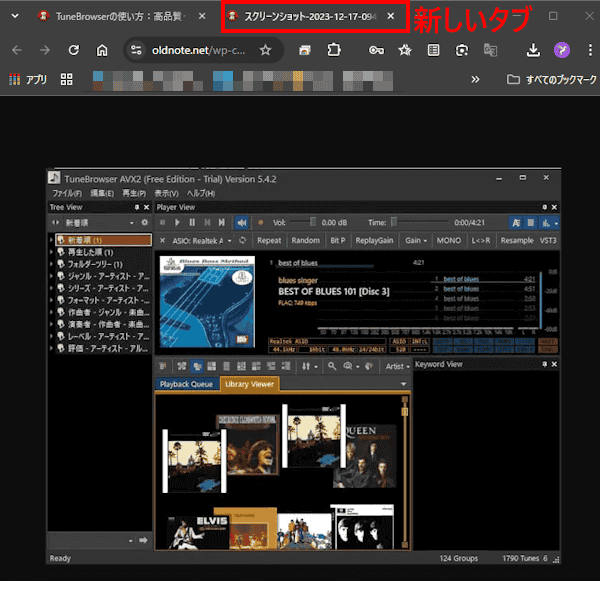The width and height of the screenshot is (600, 601).
Task: View site information icon beside oldnote.net
Action: tap(136, 50)
